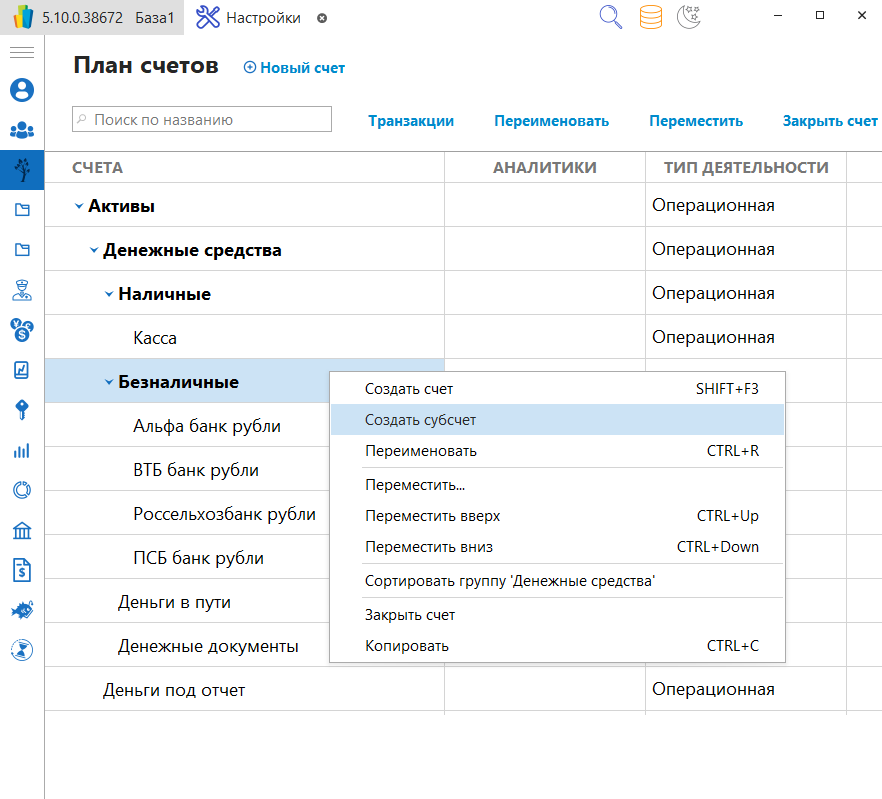Click the orange database icon in the title bar
This screenshot has height=799, width=882.
point(651,17)
